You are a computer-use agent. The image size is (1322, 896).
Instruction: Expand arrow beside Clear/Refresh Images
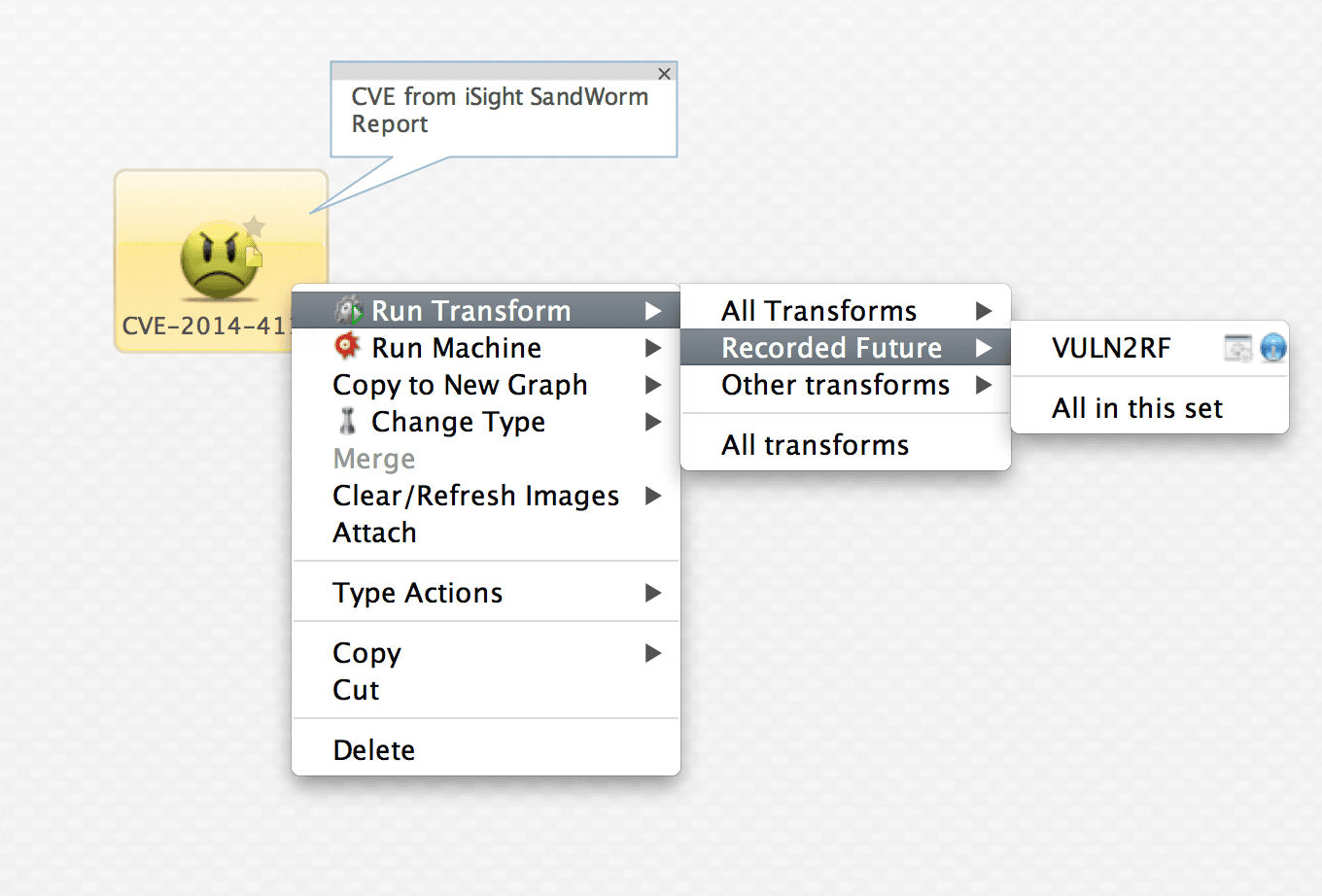pyautogui.click(x=653, y=496)
